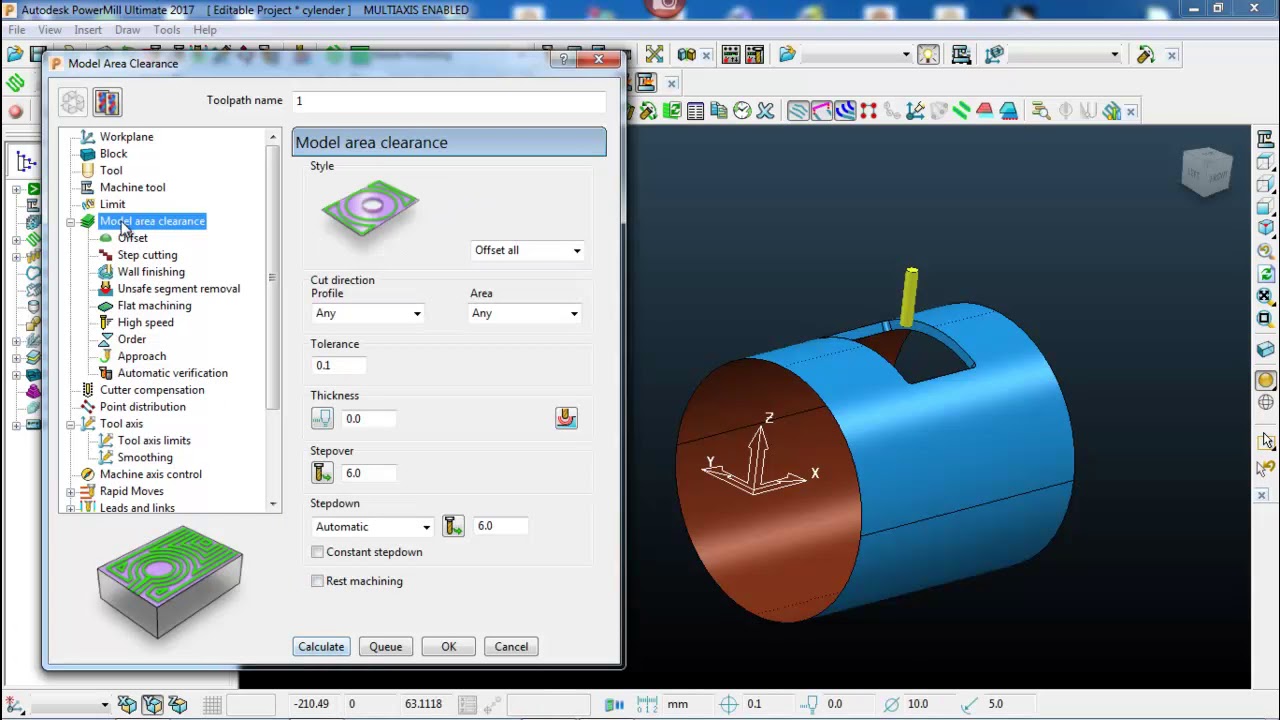This screenshot has width=1280, height=720.
Task: Click the Calculate button
Action: 321,647
